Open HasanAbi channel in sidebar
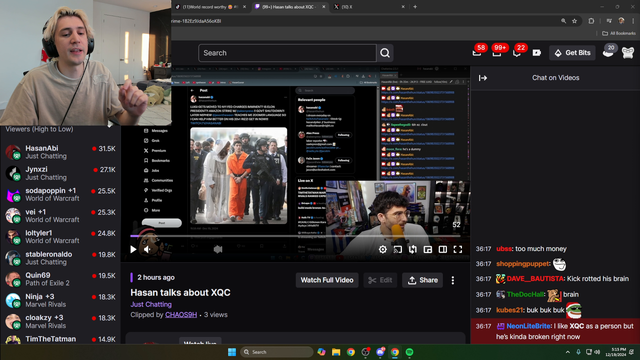Screen dimensions: 640x360 point(60,152)
